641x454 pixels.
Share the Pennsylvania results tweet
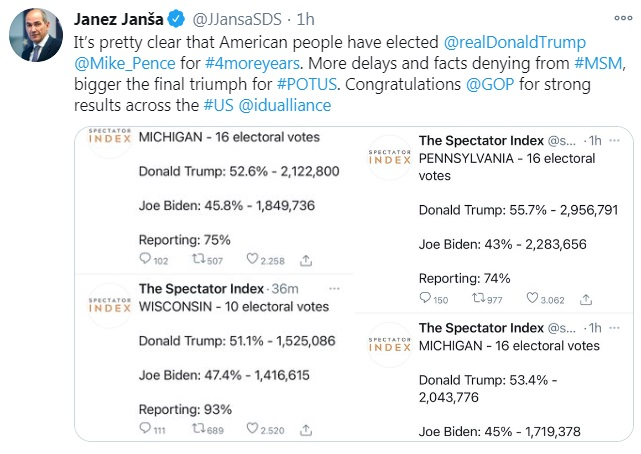tap(586, 298)
